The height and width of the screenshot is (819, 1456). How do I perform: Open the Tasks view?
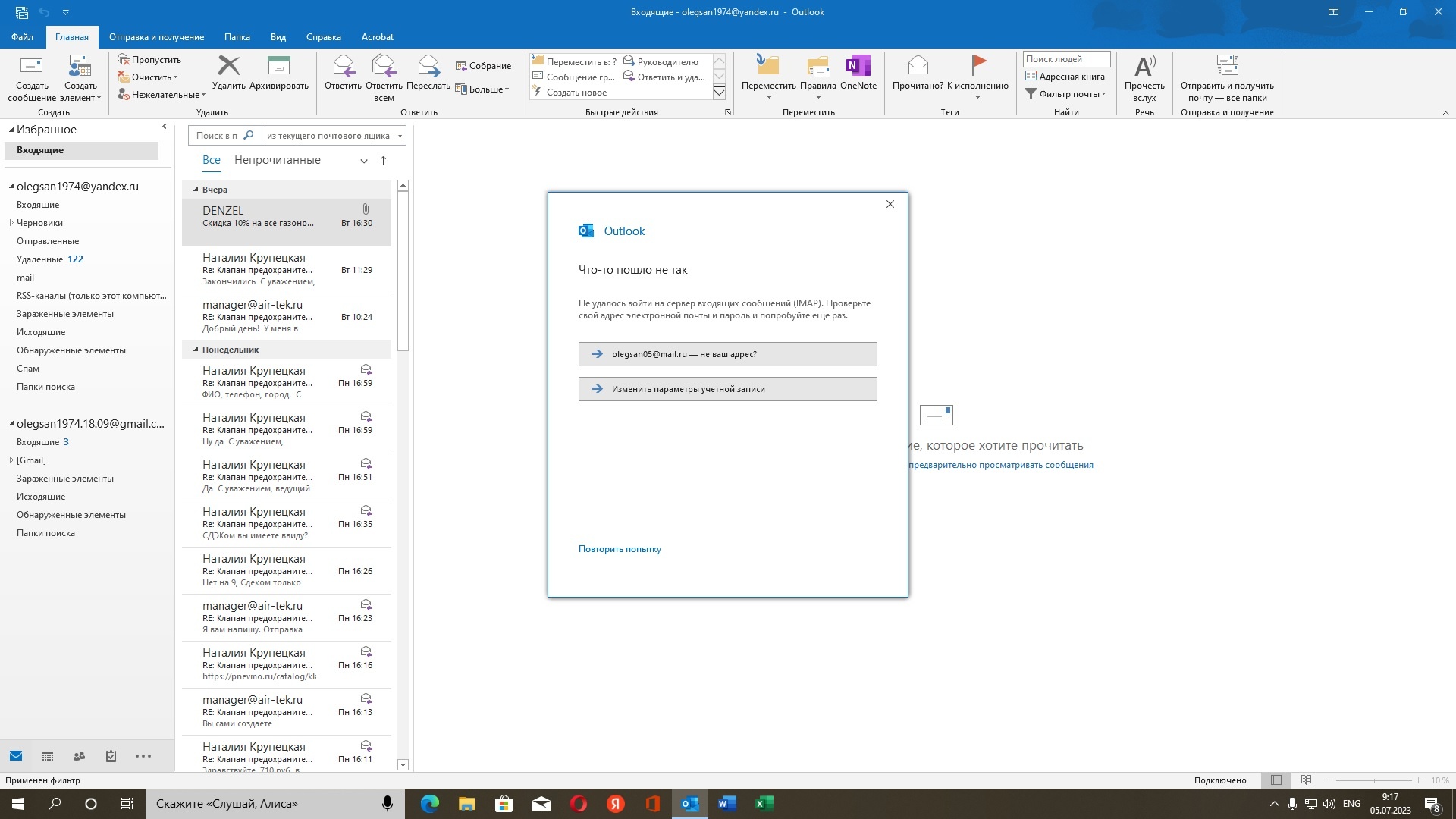(x=111, y=756)
